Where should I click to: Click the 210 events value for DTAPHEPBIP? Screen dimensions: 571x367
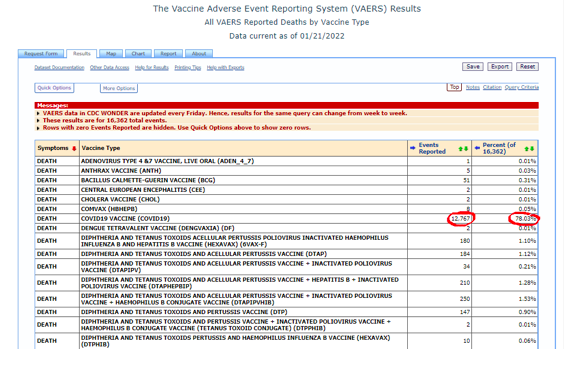point(465,283)
